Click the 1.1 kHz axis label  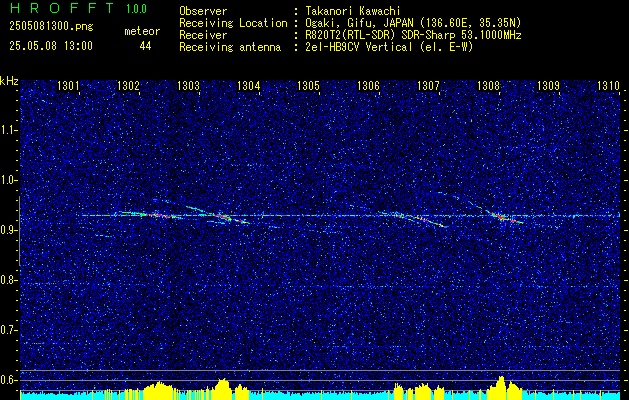click(10, 130)
